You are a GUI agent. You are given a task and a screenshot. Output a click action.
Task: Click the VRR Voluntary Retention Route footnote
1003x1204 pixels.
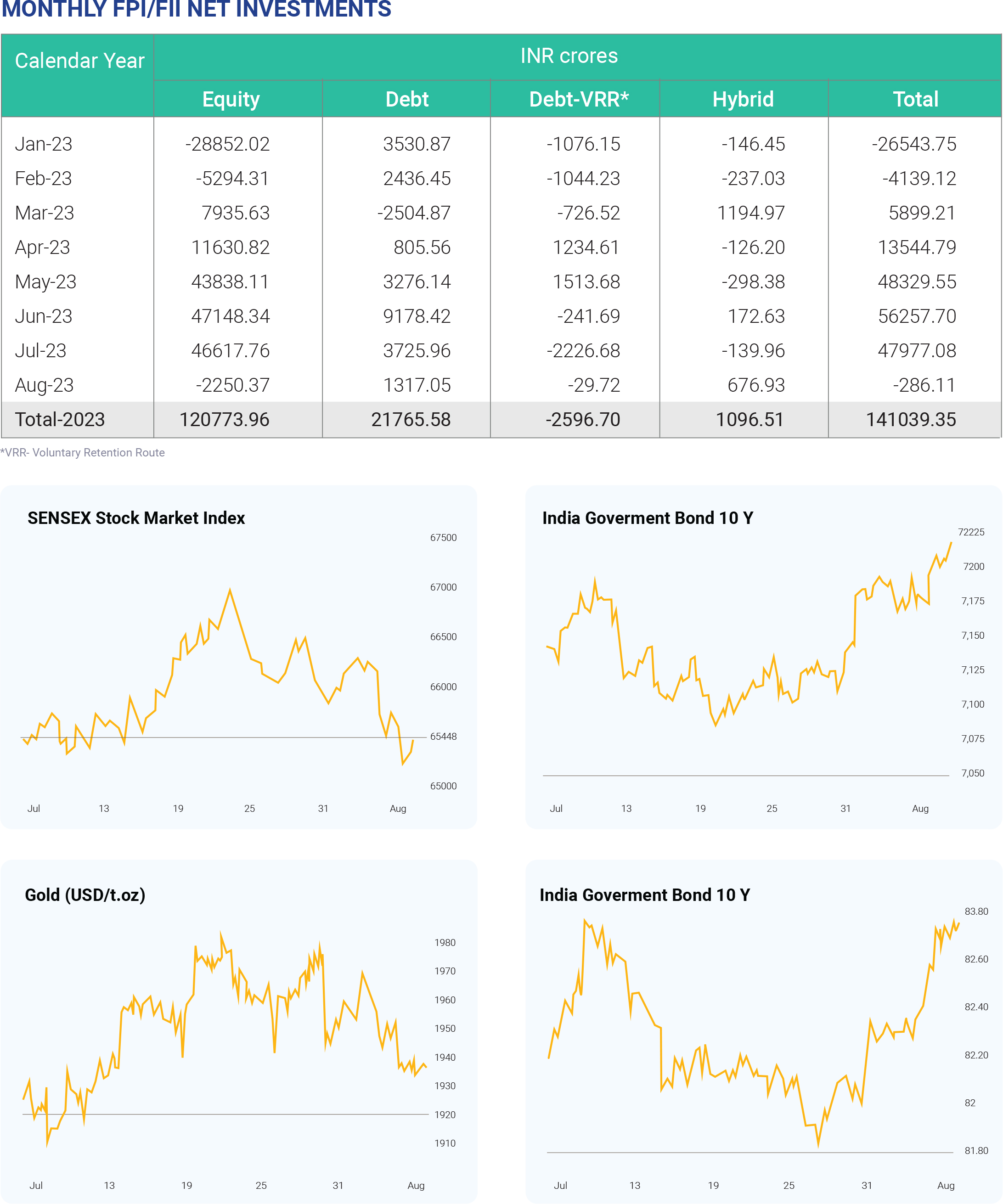click(x=83, y=452)
